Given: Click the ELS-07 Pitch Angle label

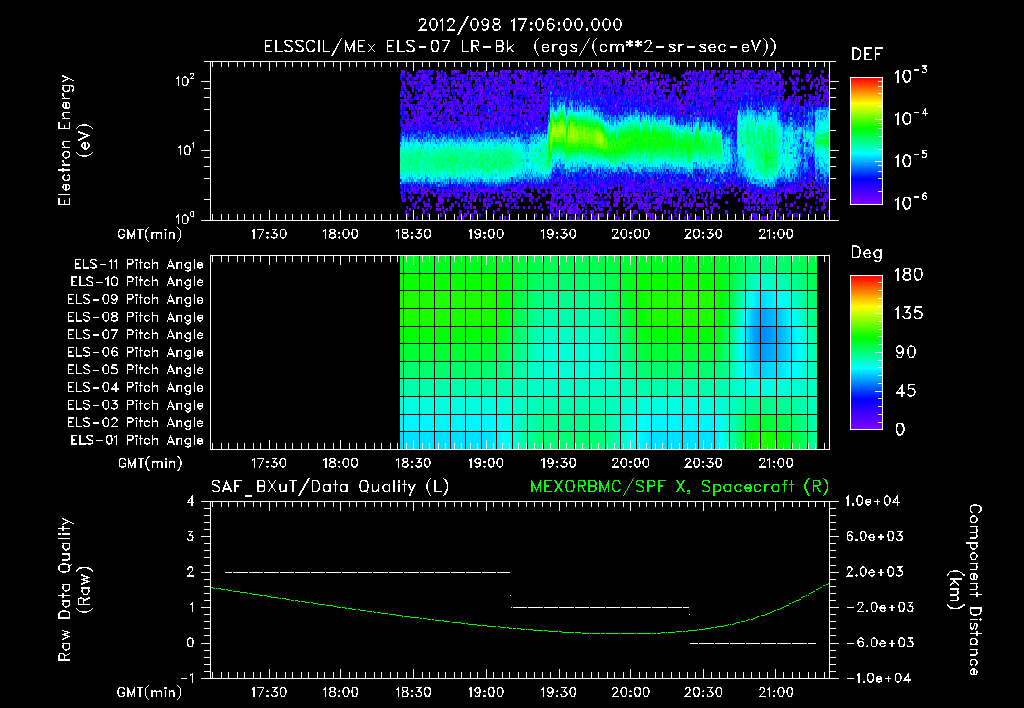Looking at the screenshot, I should click(x=135, y=334).
